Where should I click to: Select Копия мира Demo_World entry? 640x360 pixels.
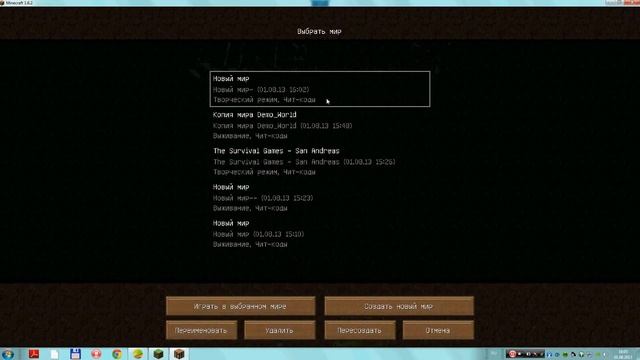[320, 125]
